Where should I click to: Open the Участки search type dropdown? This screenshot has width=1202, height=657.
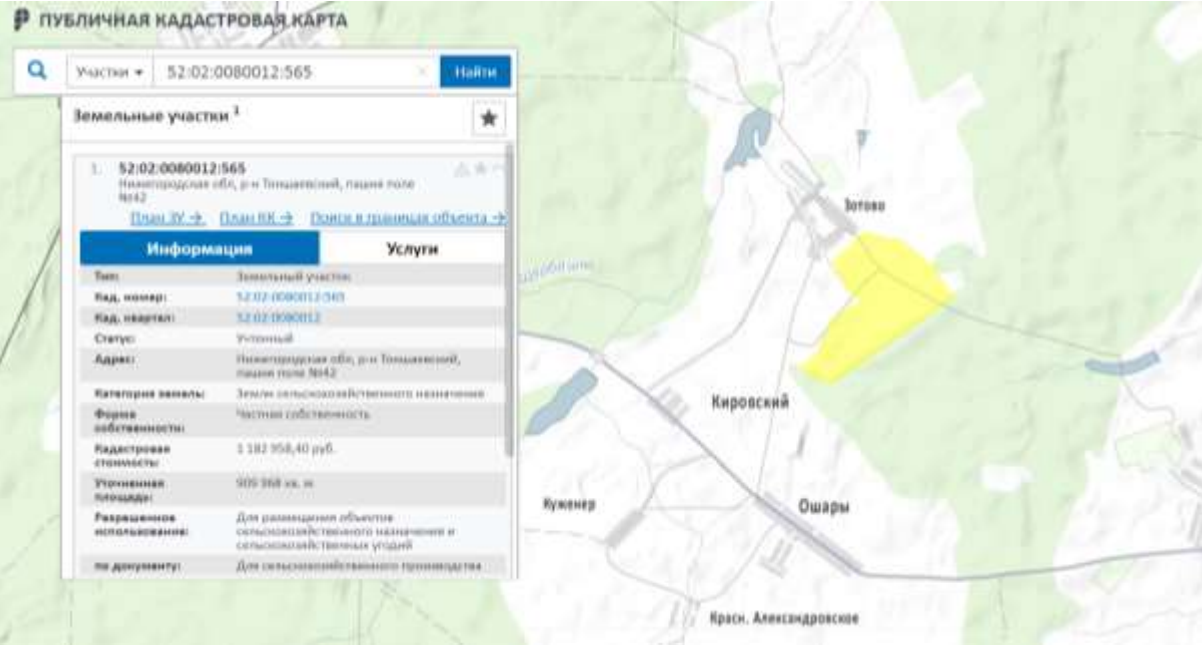point(109,73)
